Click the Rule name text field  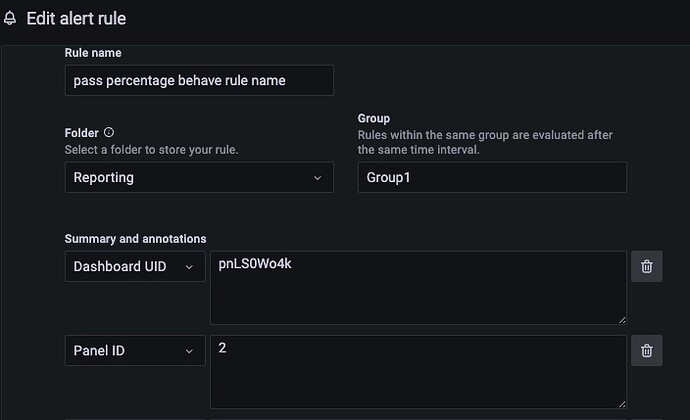click(x=199, y=80)
